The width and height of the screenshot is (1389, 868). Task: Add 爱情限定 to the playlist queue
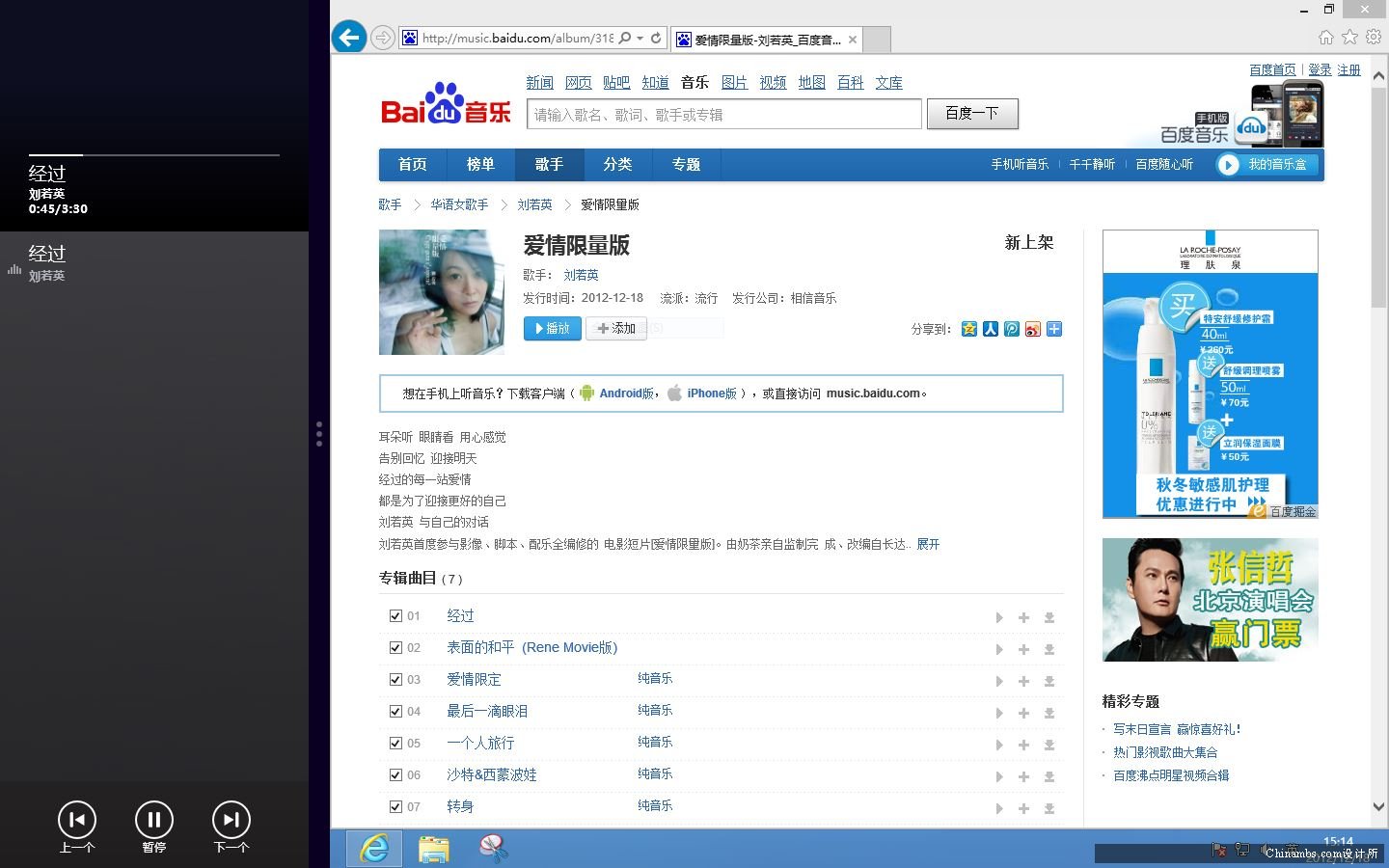click(1023, 681)
